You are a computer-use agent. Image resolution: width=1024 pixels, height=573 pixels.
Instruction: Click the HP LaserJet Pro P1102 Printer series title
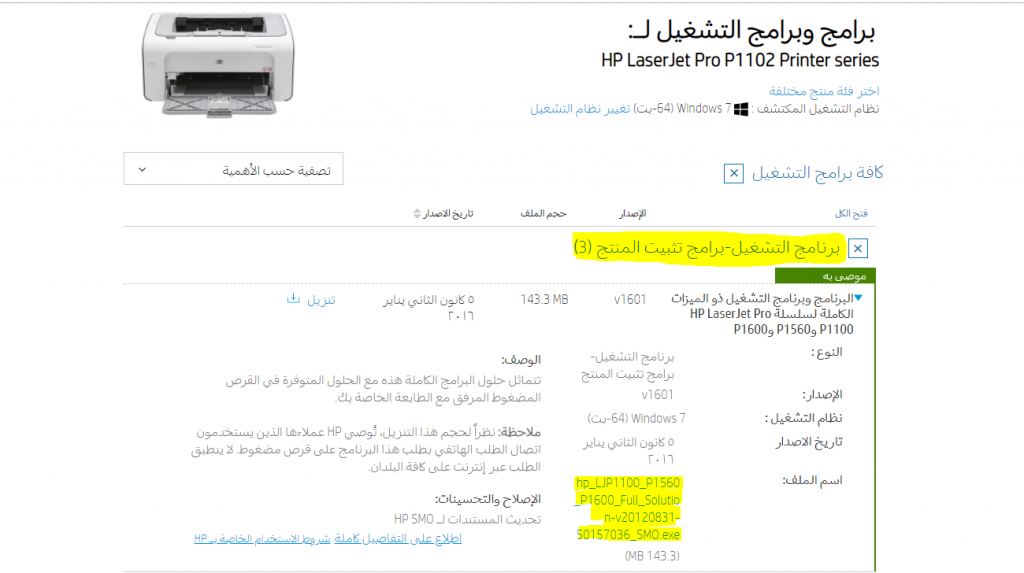pos(740,60)
